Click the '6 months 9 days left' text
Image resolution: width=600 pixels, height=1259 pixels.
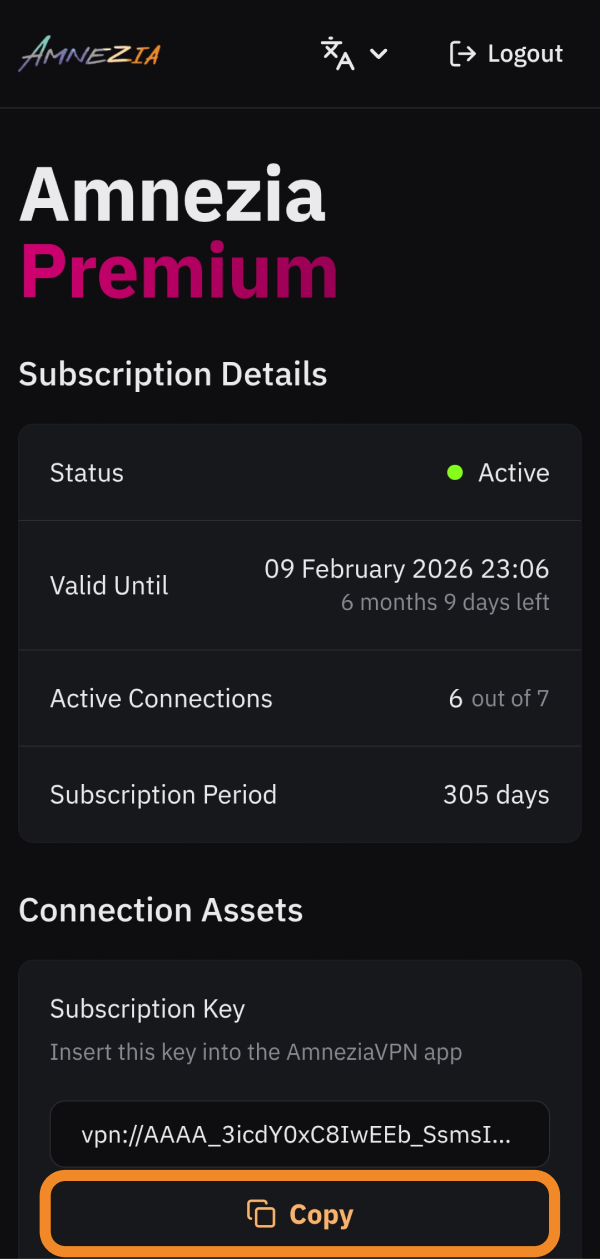[x=445, y=602]
